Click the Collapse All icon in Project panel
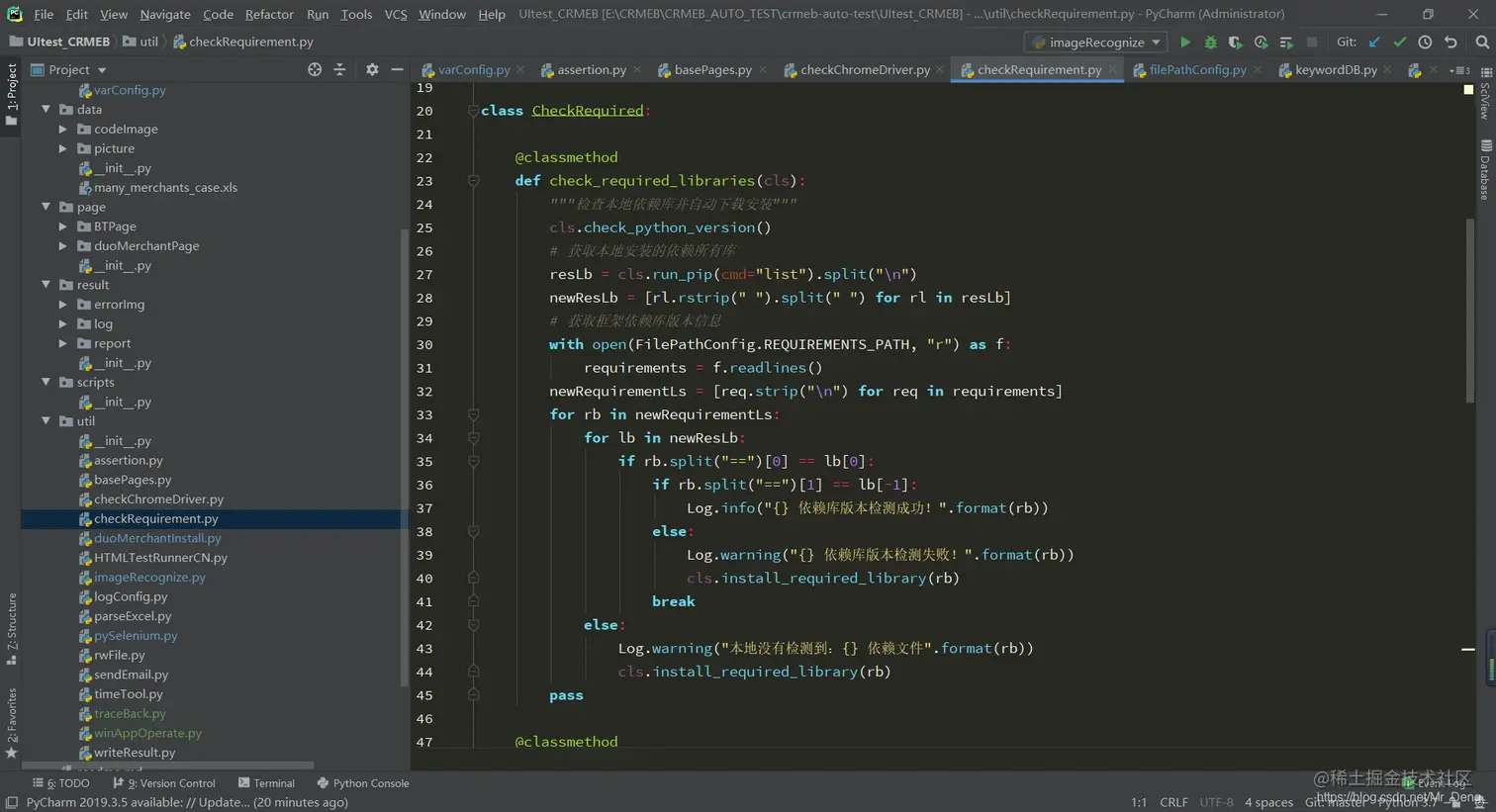1496x812 pixels. point(339,69)
